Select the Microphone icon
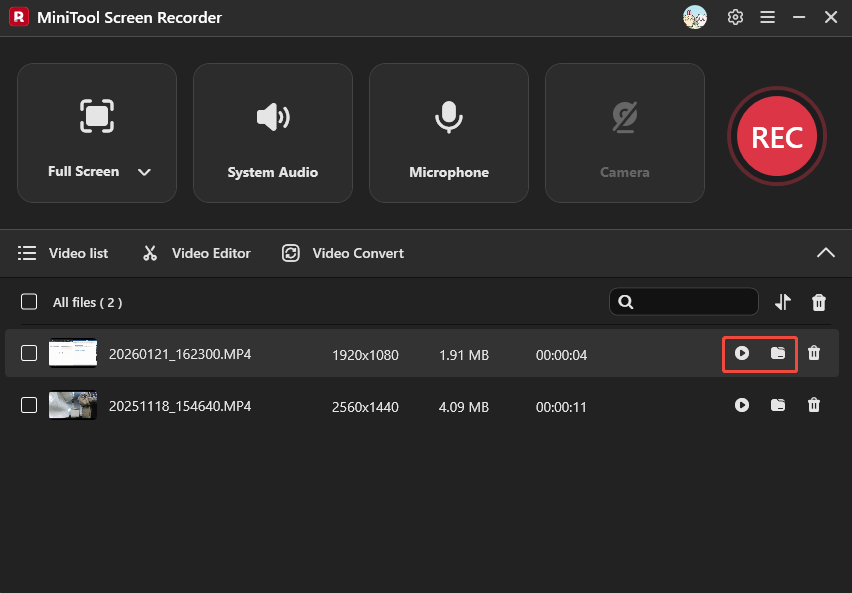This screenshot has width=852, height=593. point(448,117)
